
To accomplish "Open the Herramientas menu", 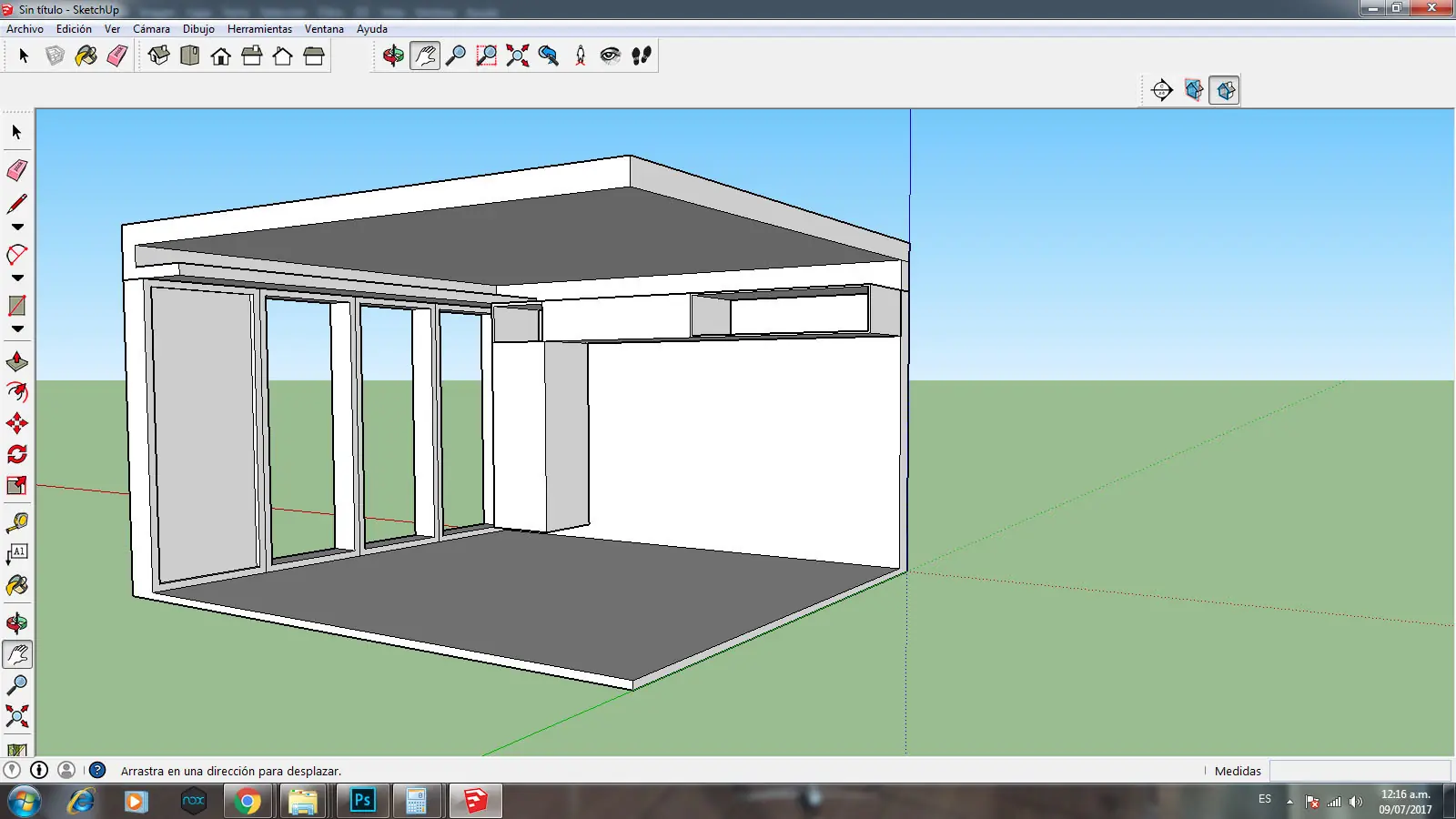I will tap(260, 28).
